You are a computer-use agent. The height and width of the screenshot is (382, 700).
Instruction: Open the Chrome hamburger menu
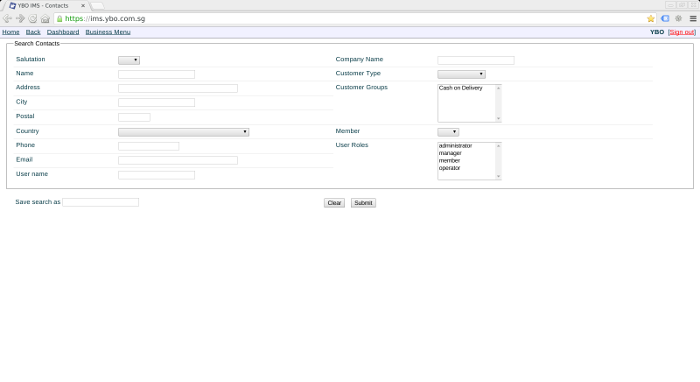693,19
